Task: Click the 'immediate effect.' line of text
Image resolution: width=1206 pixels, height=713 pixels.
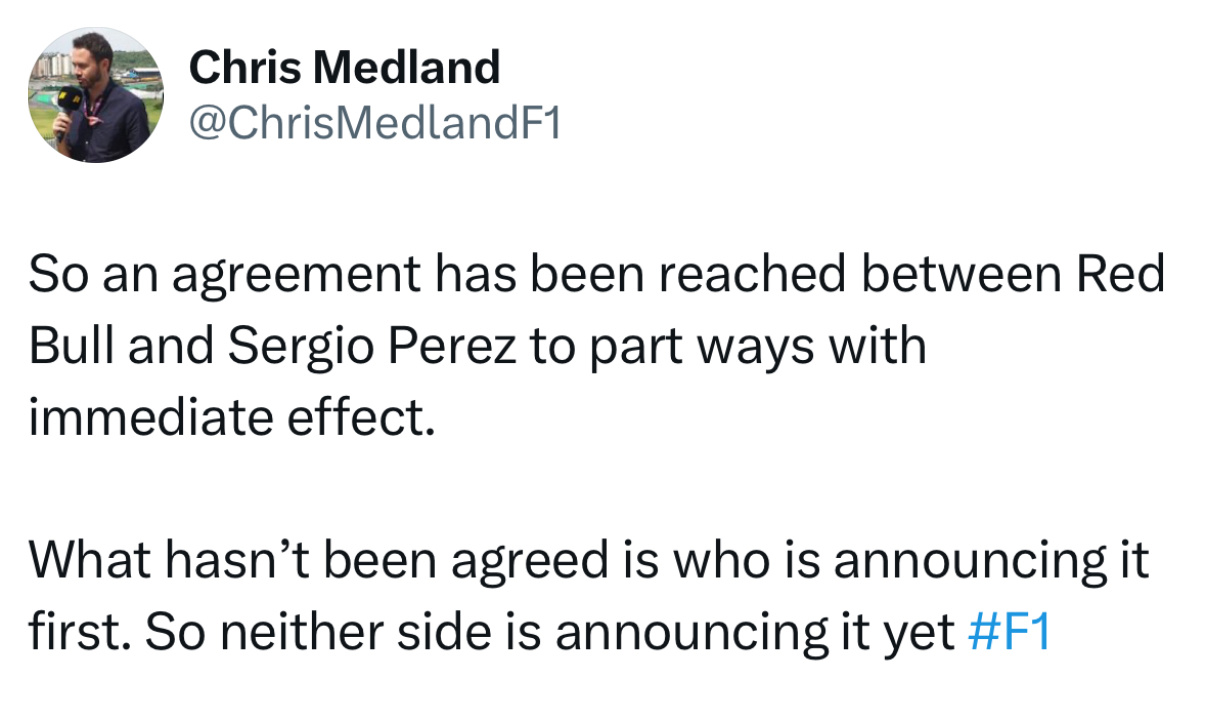Action: [x=233, y=417]
